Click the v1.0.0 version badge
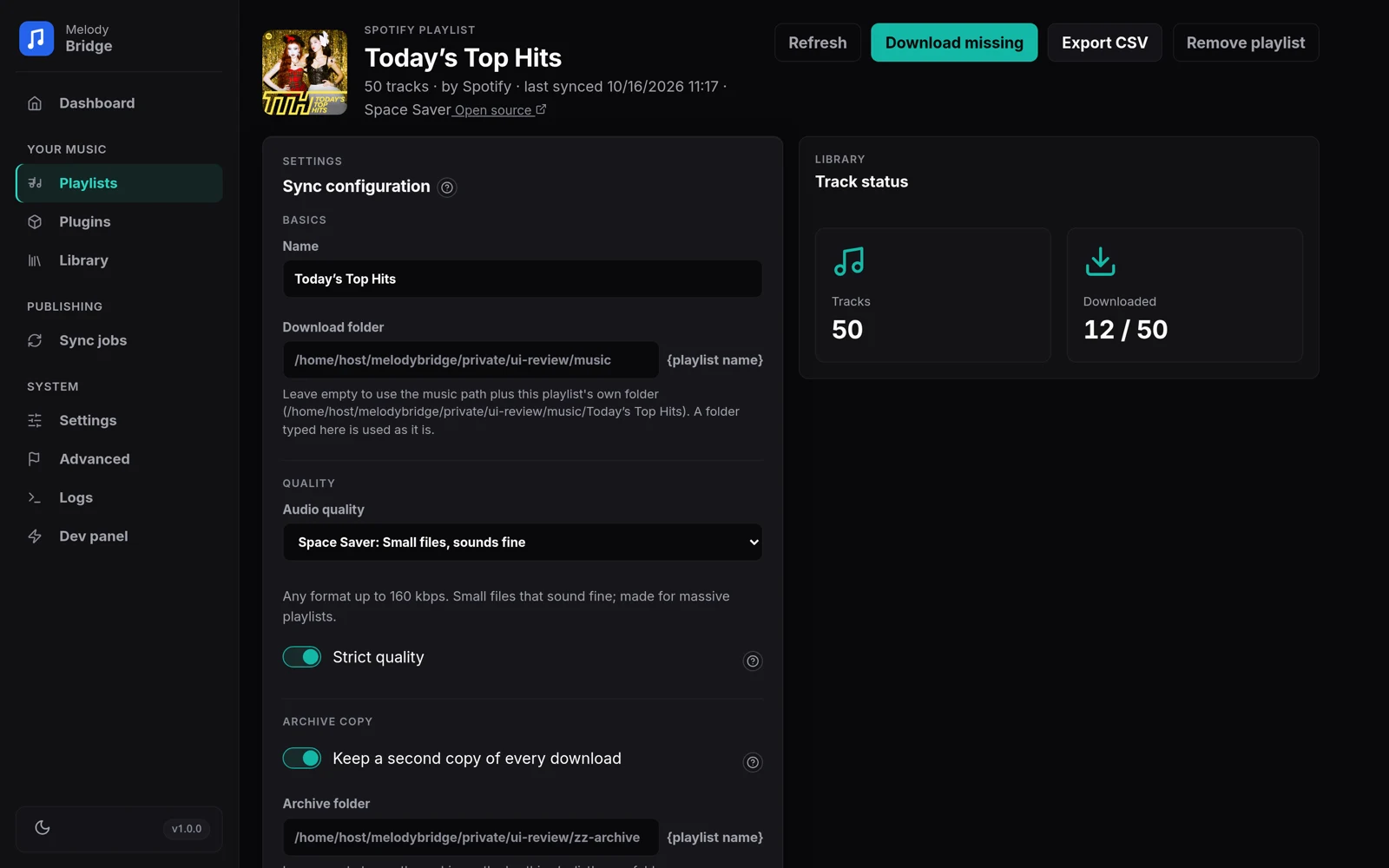 [x=187, y=829]
